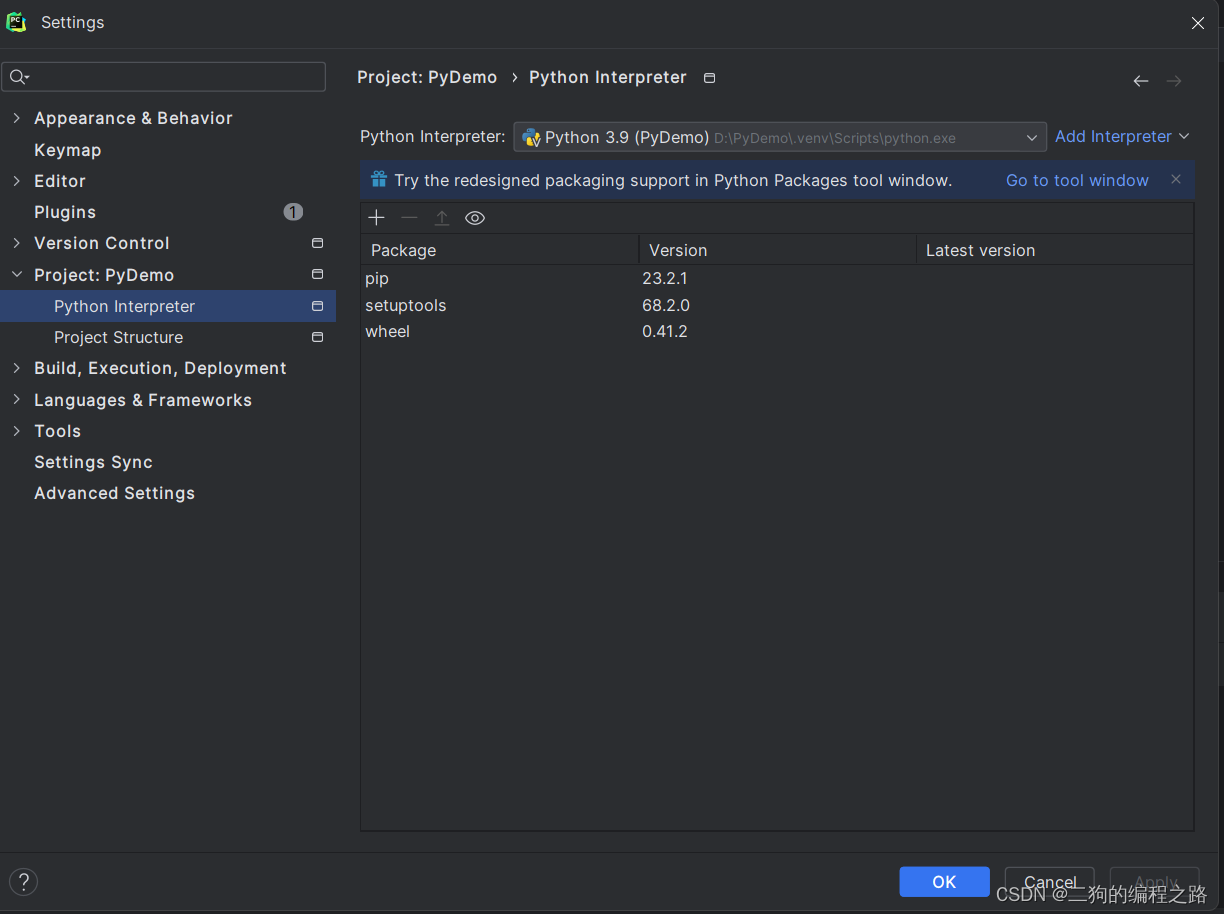This screenshot has width=1224, height=914.
Task: Expand Appearance & Behavior section
Action: (16, 118)
